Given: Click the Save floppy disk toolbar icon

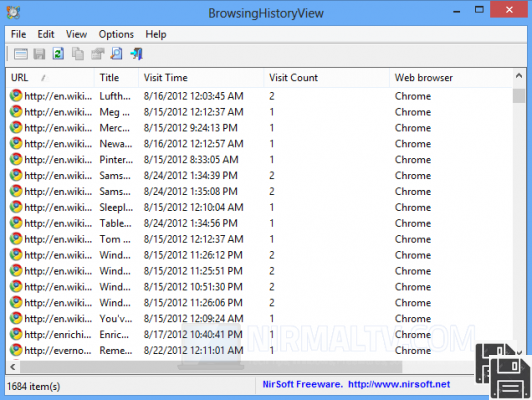Looking at the screenshot, I should [39, 54].
